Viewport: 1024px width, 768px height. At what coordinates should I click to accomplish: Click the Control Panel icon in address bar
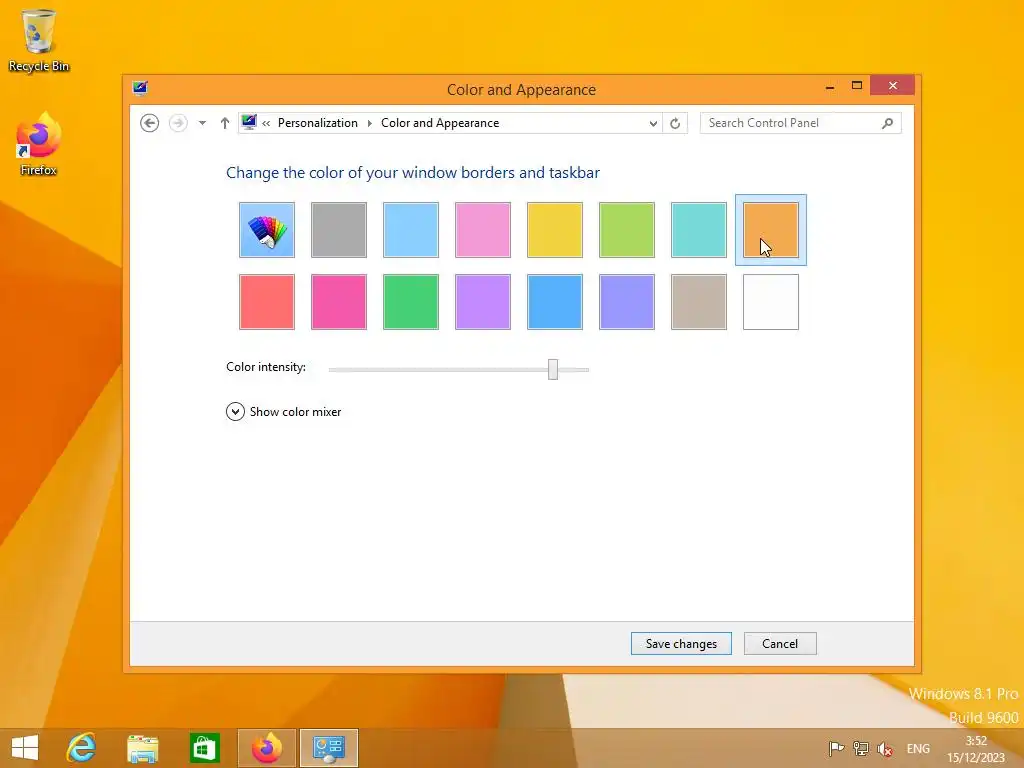tap(249, 122)
